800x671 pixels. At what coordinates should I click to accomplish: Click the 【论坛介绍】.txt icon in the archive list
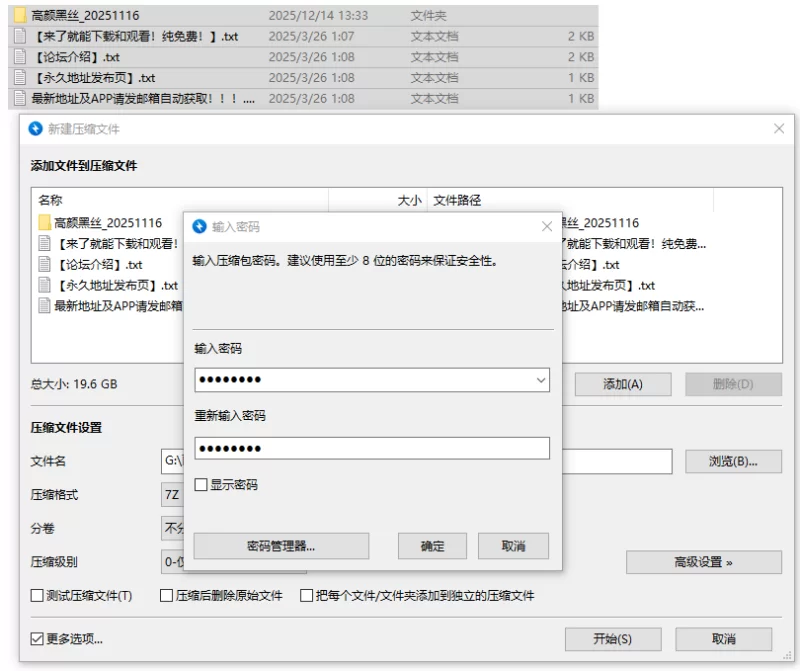(45, 265)
